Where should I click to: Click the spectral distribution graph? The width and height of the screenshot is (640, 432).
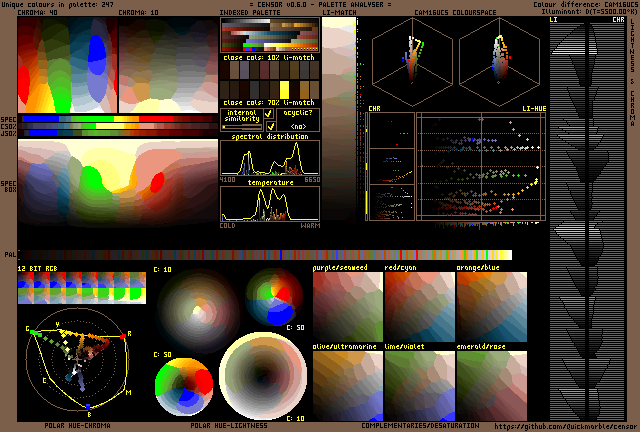[x=270, y=158]
